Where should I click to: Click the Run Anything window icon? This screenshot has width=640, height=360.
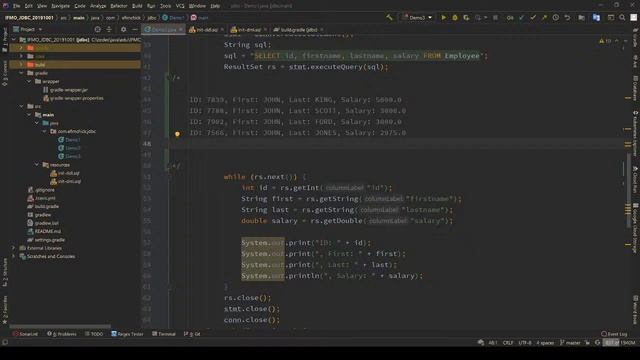(611, 18)
